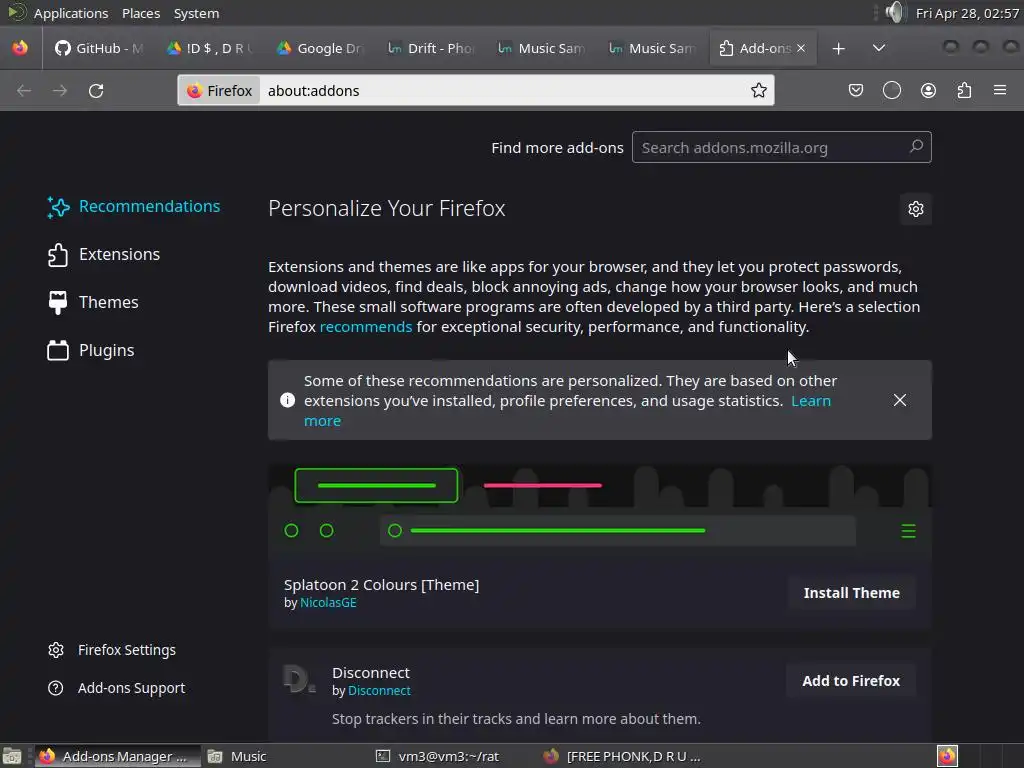Screen dimensions: 1024x768
Task: Switch to the Google Drive tab
Action: pyautogui.click(x=321, y=48)
